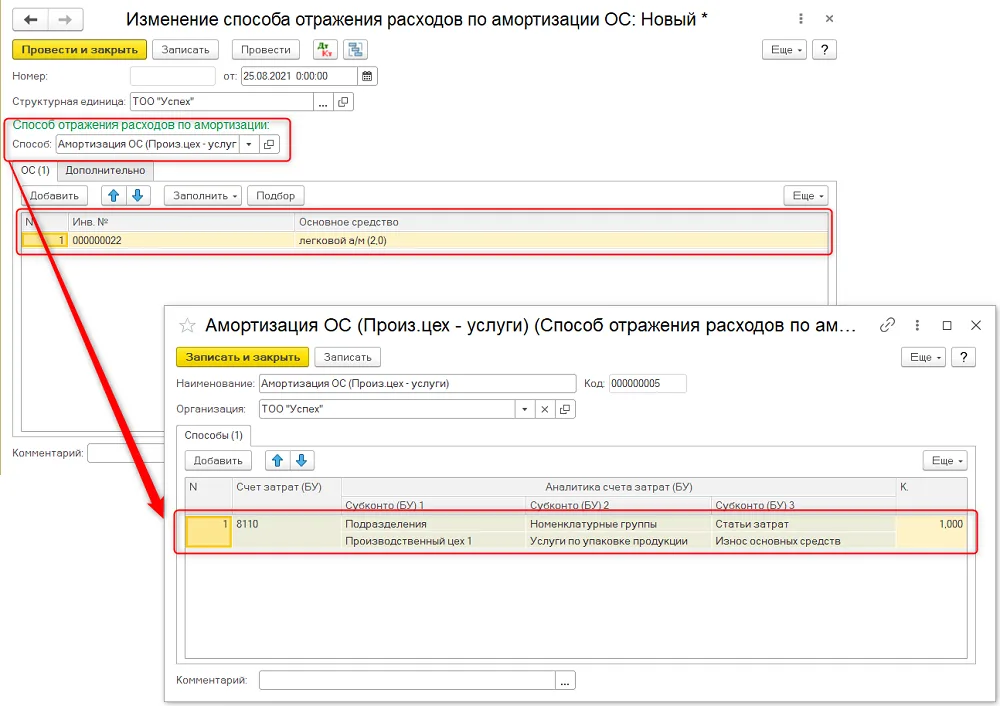The image size is (1000, 706).
Task: Go back with the left arrow button
Action: 31,20
